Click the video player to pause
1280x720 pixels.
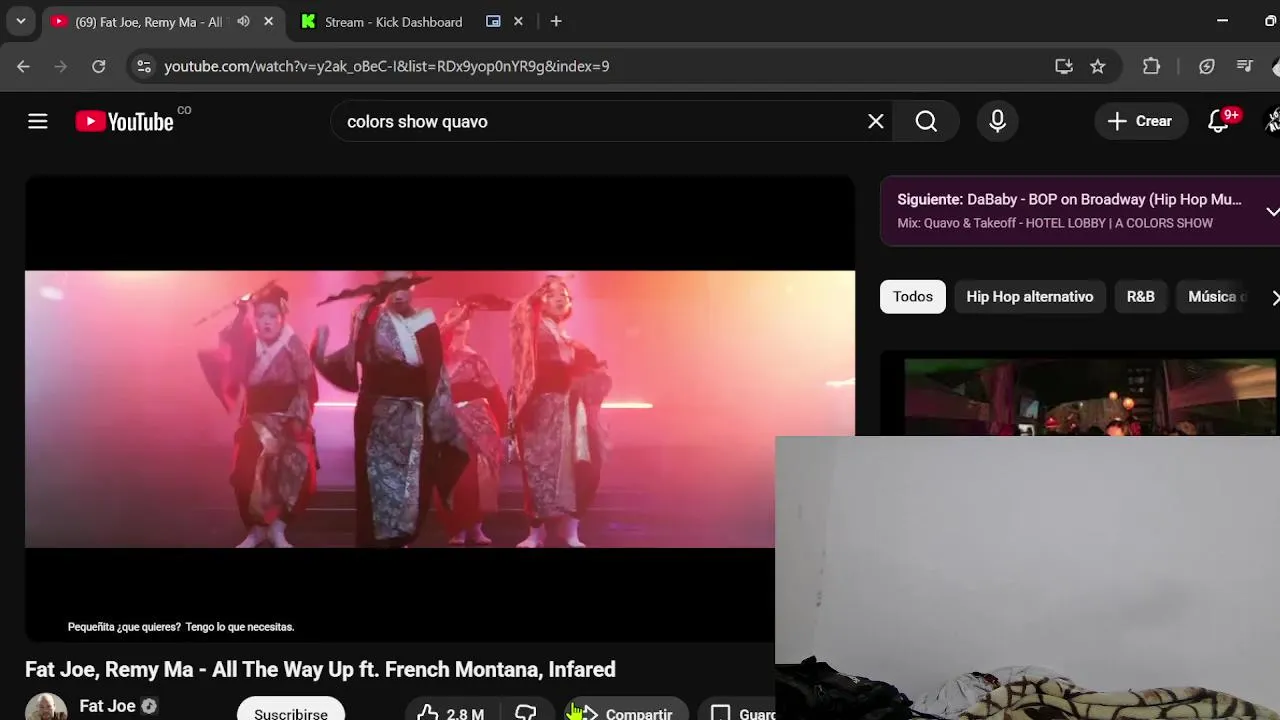click(x=440, y=409)
